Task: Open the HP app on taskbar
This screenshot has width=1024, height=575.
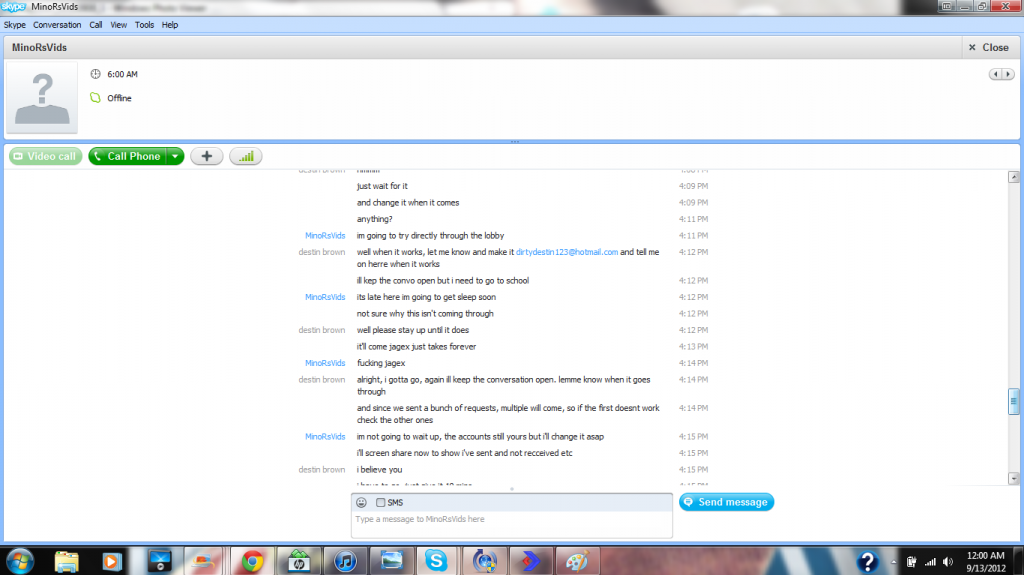Action: click(299, 561)
